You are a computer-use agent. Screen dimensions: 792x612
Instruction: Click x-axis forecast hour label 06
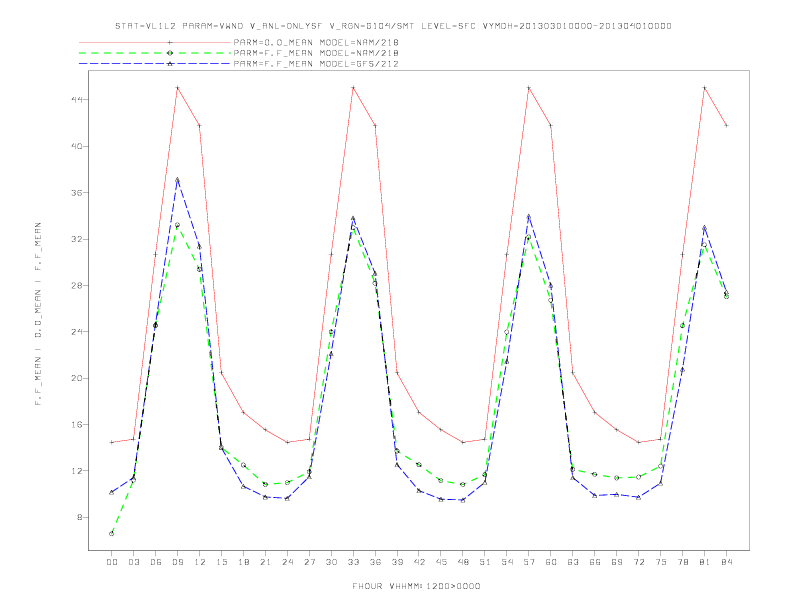[156, 562]
